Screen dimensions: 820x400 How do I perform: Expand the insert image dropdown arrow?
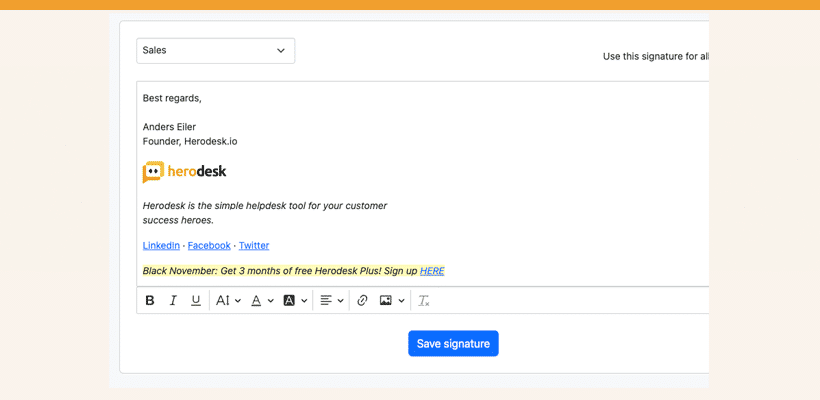click(x=401, y=301)
